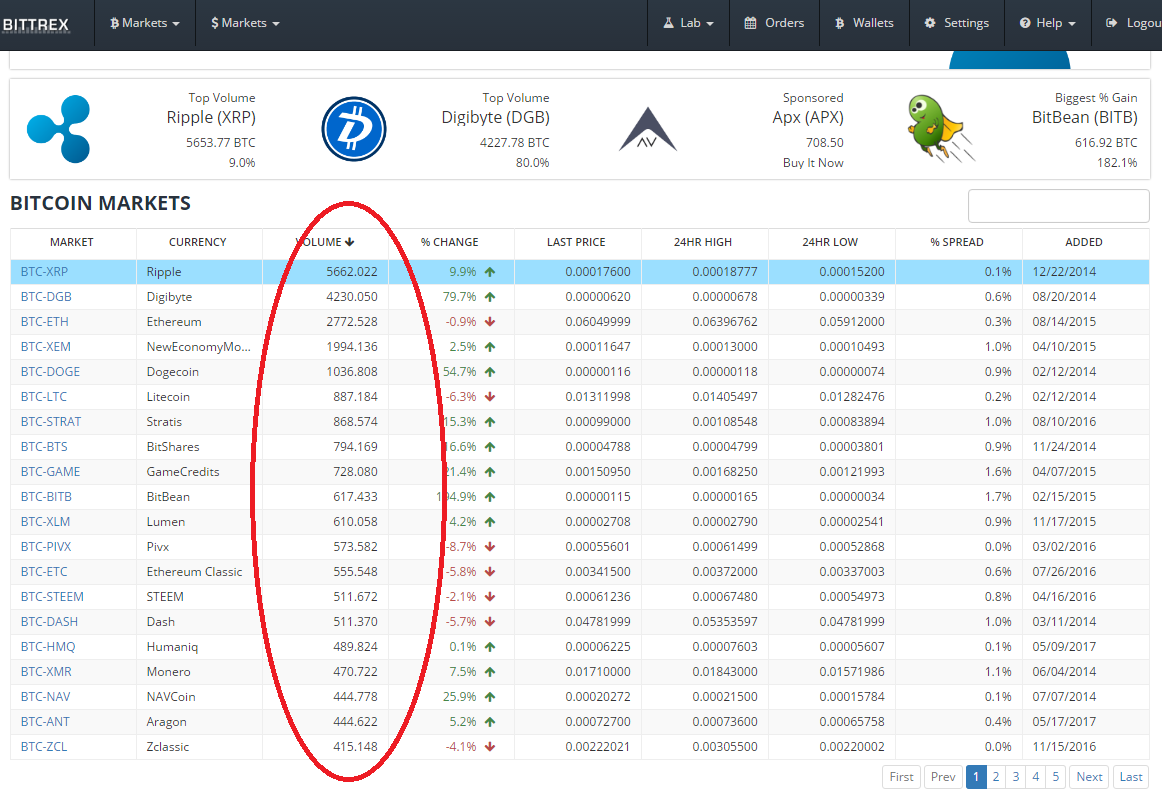Viewport: 1162px width, 792px height.
Task: Click the BitBean mascot icon
Action: pyautogui.click(x=940, y=127)
